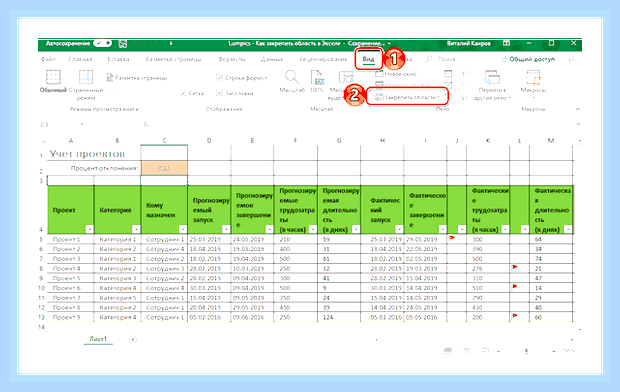Select cell Категория 5
The height and width of the screenshot is (392, 620).
coord(117,297)
